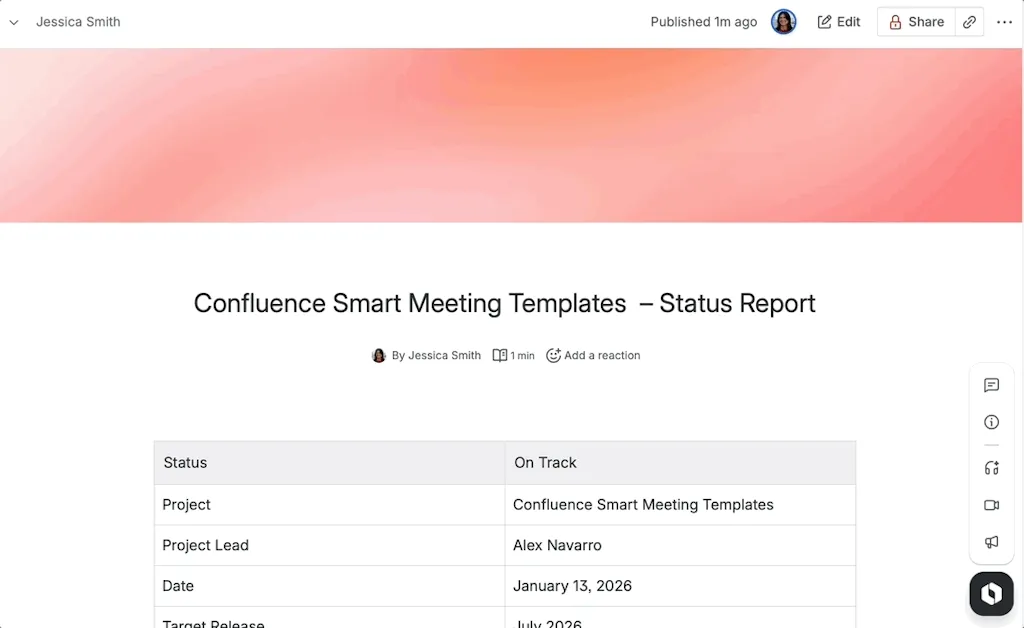This screenshot has width=1024, height=628.
Task: Copy page link with chain icon
Action: pos(969,22)
